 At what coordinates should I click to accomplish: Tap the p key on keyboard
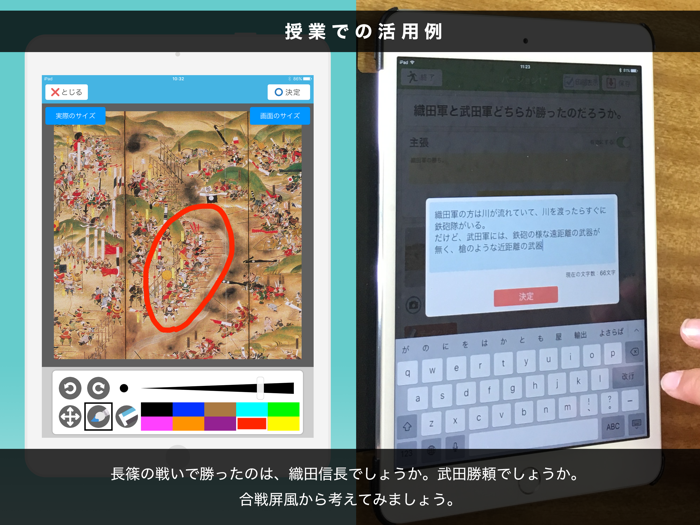[613, 354]
